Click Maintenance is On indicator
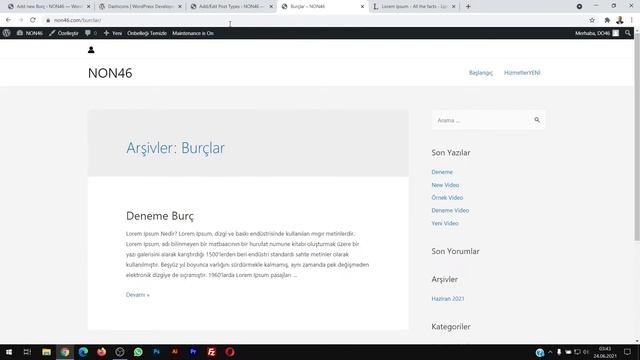Screen dimensions: 640x360 pyautogui.click(x=193, y=33)
